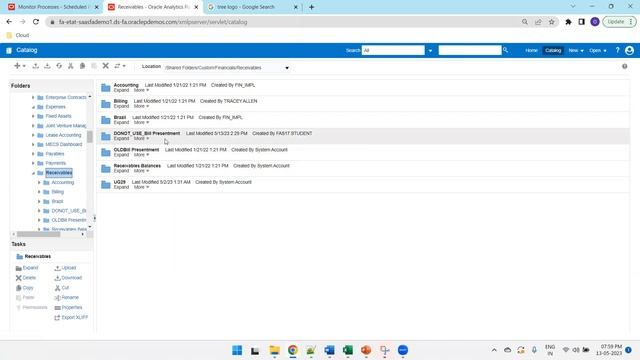Click Delete in the Tasks panel
This screenshot has width=640, height=360.
click(x=26, y=278)
